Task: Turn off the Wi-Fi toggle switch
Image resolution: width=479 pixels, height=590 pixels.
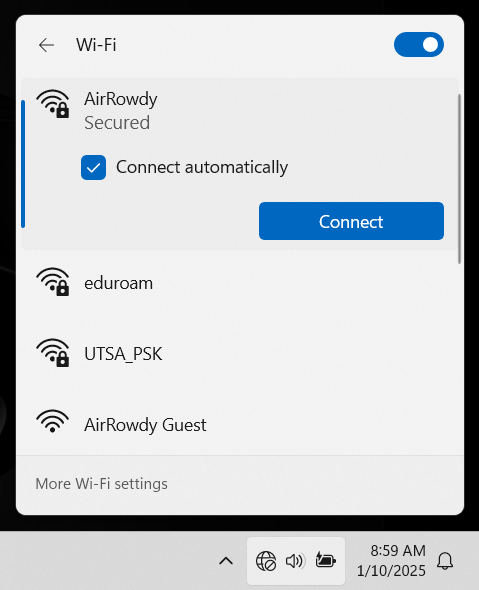Action: (419, 45)
